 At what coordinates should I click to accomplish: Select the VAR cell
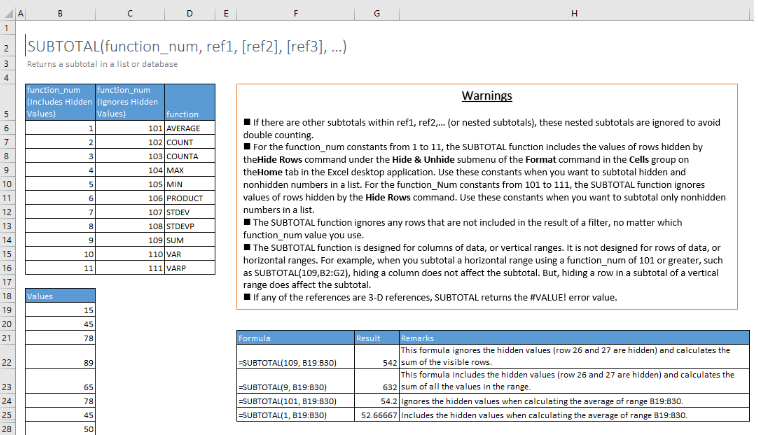[190, 254]
